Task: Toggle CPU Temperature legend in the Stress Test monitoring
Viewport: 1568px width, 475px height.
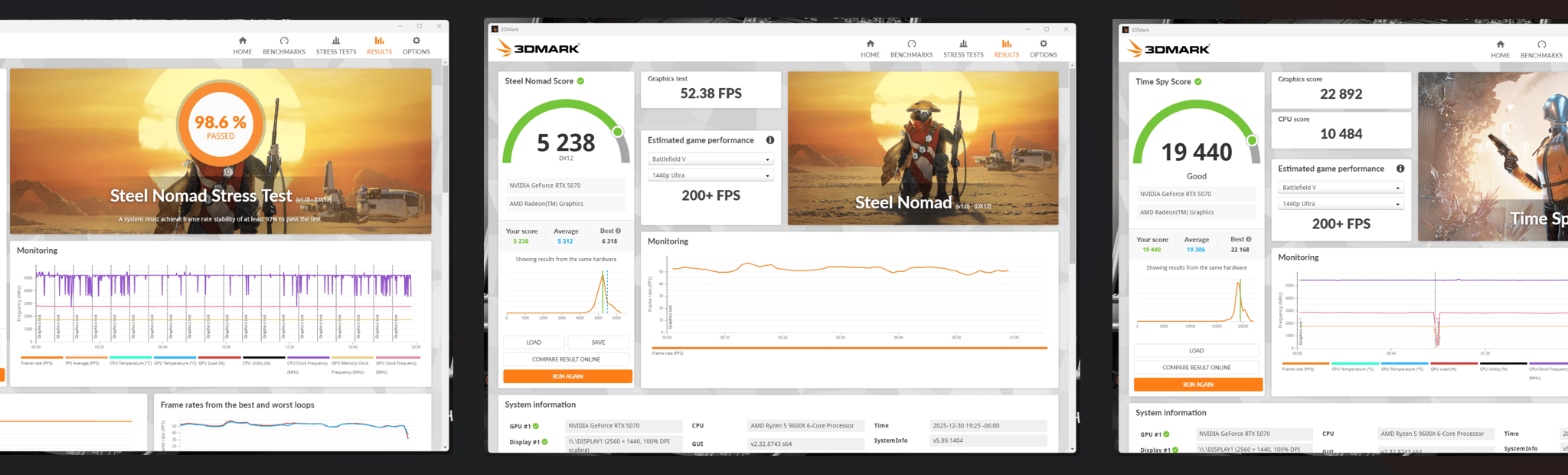Action: [130, 361]
